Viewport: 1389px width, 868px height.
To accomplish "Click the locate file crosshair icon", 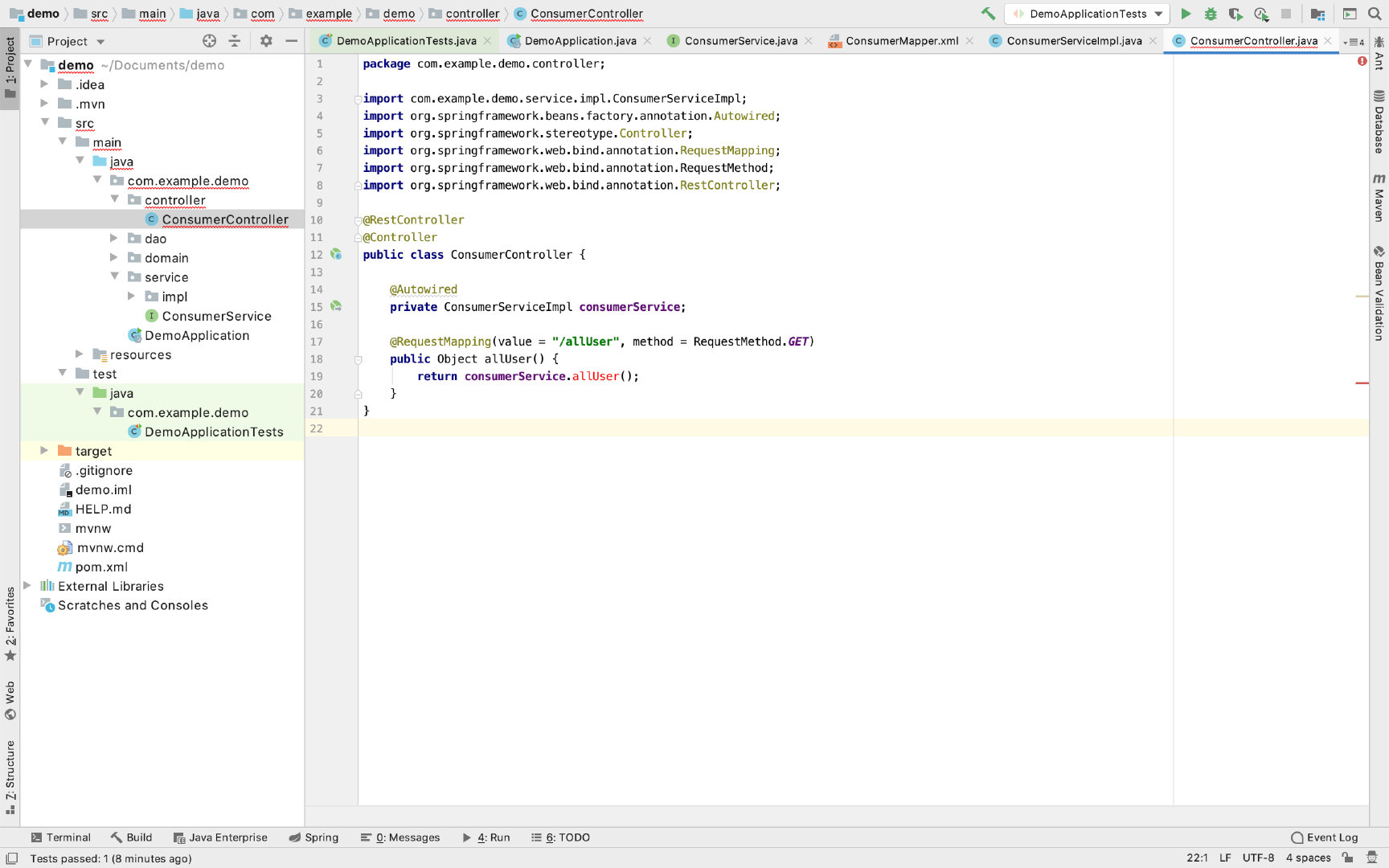I will (210, 41).
